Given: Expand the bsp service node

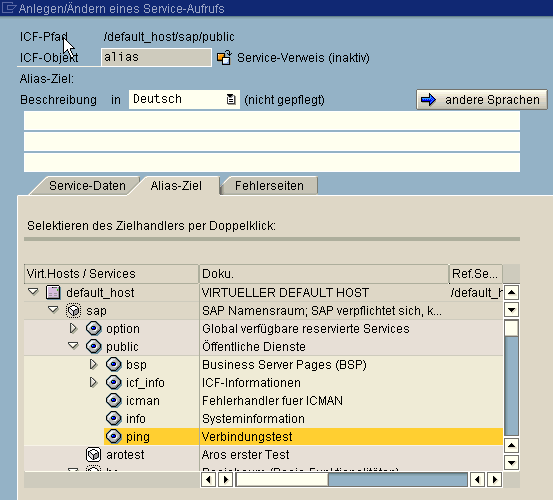Looking at the screenshot, I should [93, 364].
